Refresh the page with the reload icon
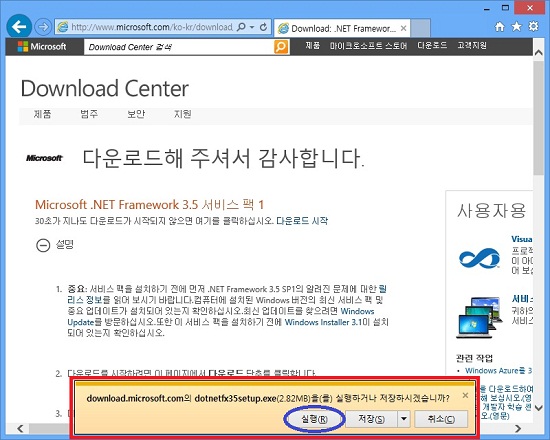 [263, 27]
